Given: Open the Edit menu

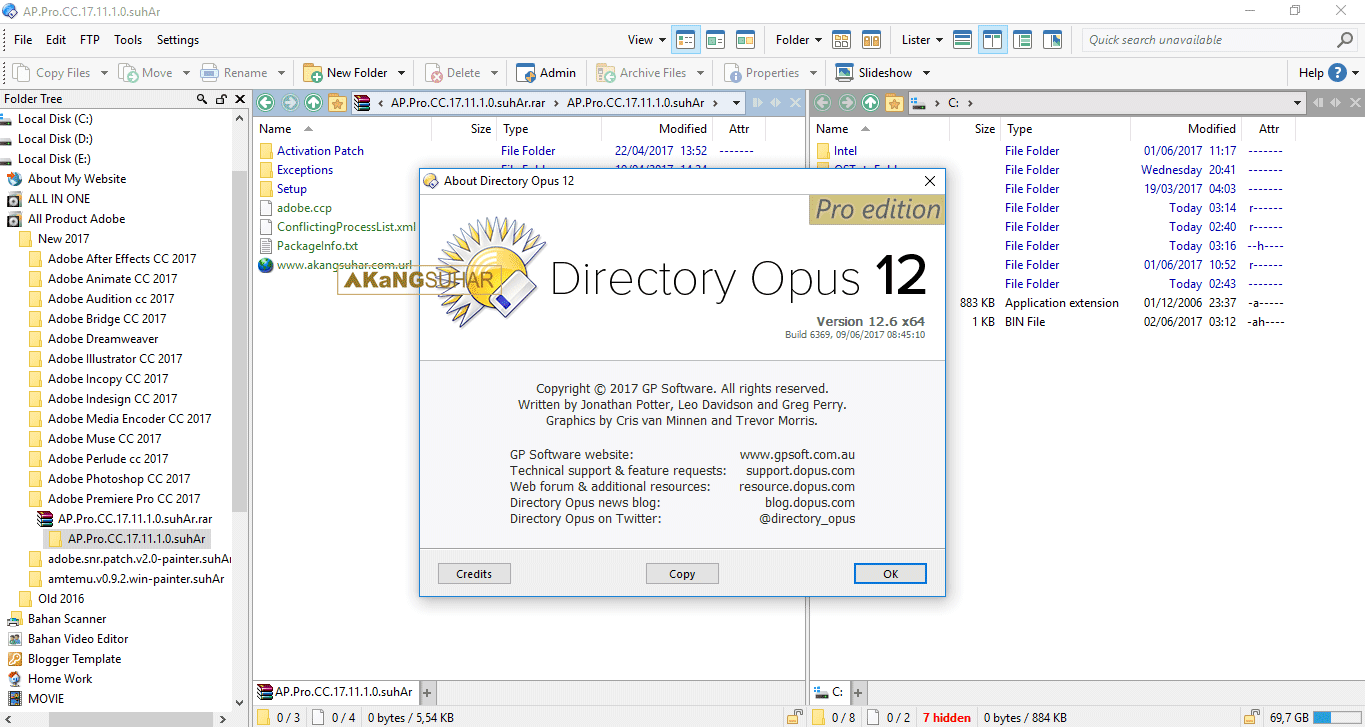Looking at the screenshot, I should tap(56, 40).
